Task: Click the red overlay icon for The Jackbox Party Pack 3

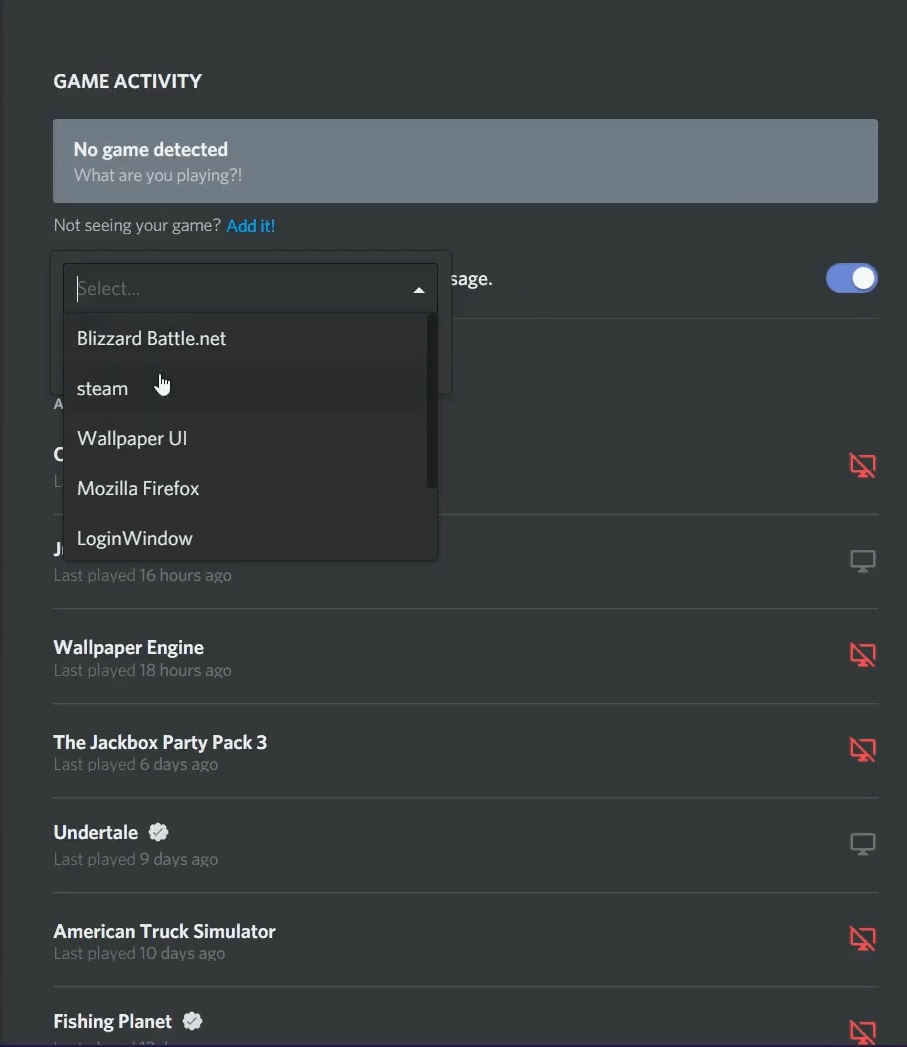Action: click(862, 749)
